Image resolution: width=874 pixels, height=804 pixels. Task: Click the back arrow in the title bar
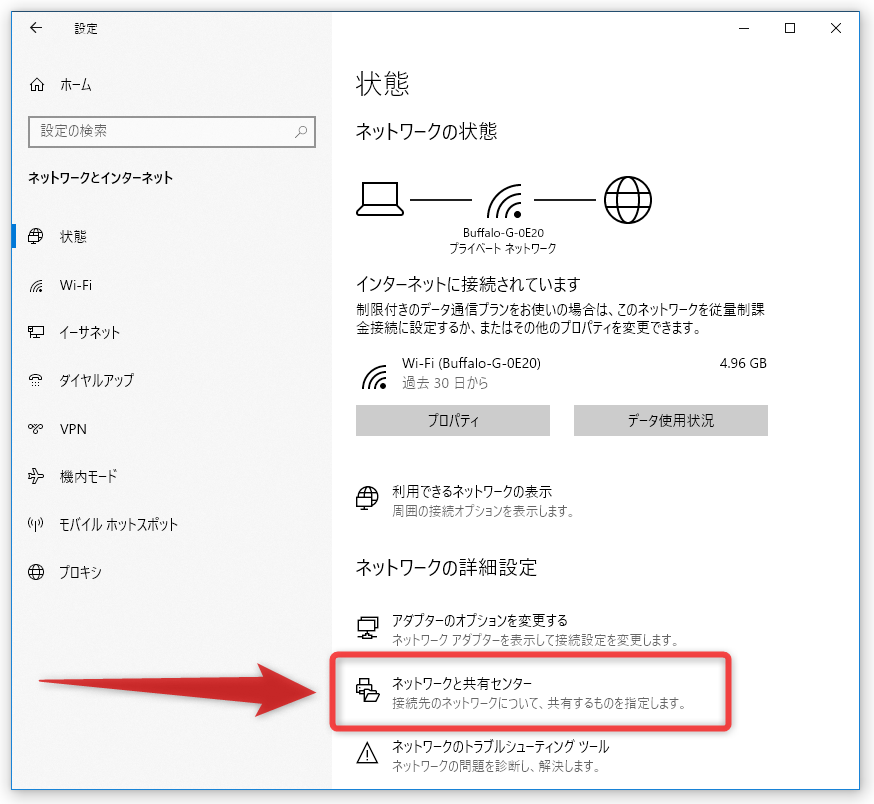(x=36, y=28)
